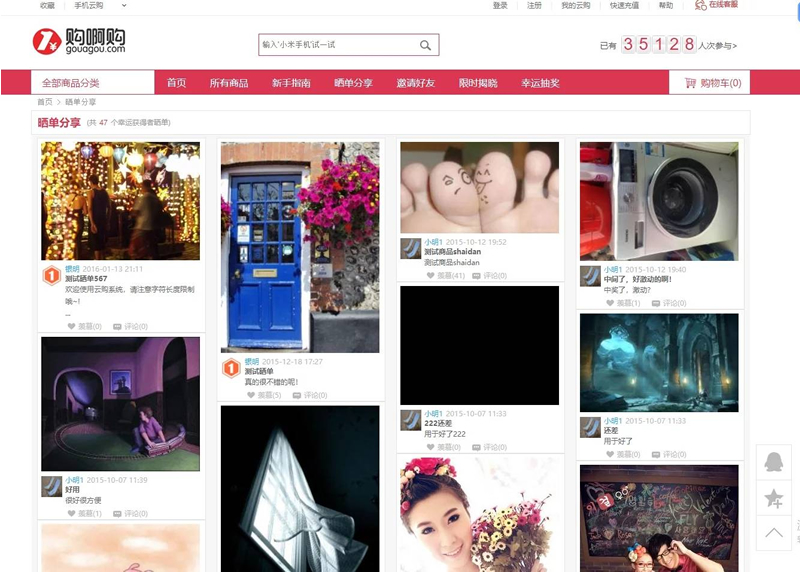Expand the 全部商品分类 category menu
Screen dimensions: 800x572
tap(92, 83)
